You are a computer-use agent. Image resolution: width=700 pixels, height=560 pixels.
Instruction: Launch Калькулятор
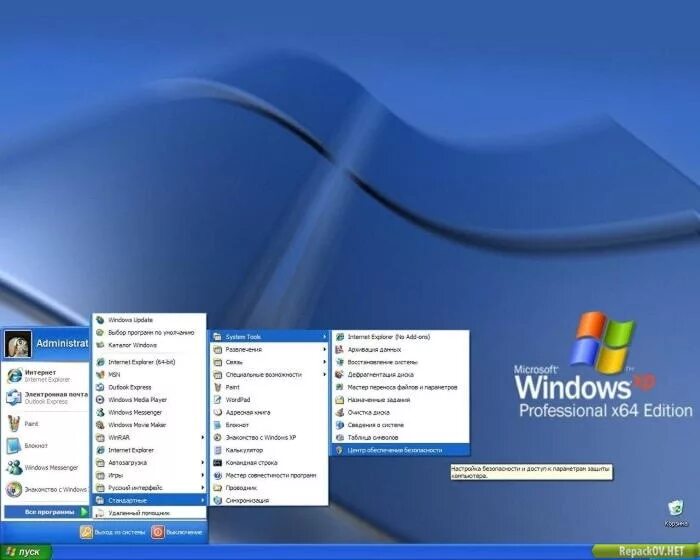click(269, 450)
